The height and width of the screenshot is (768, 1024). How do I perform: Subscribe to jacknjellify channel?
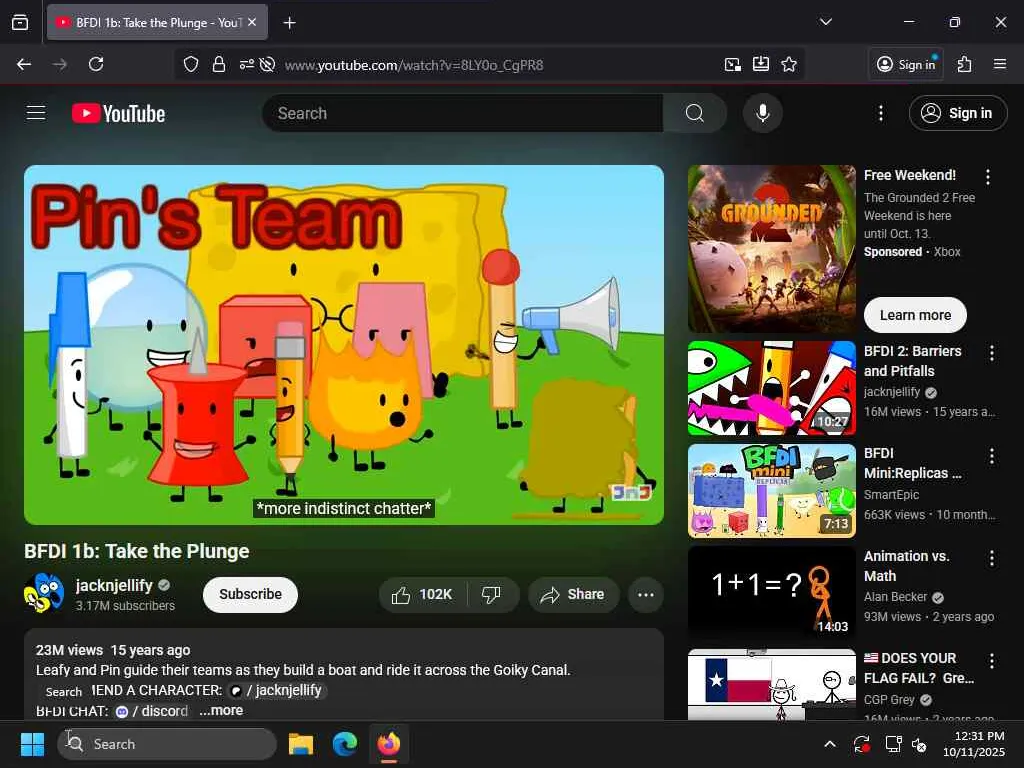tap(250, 594)
